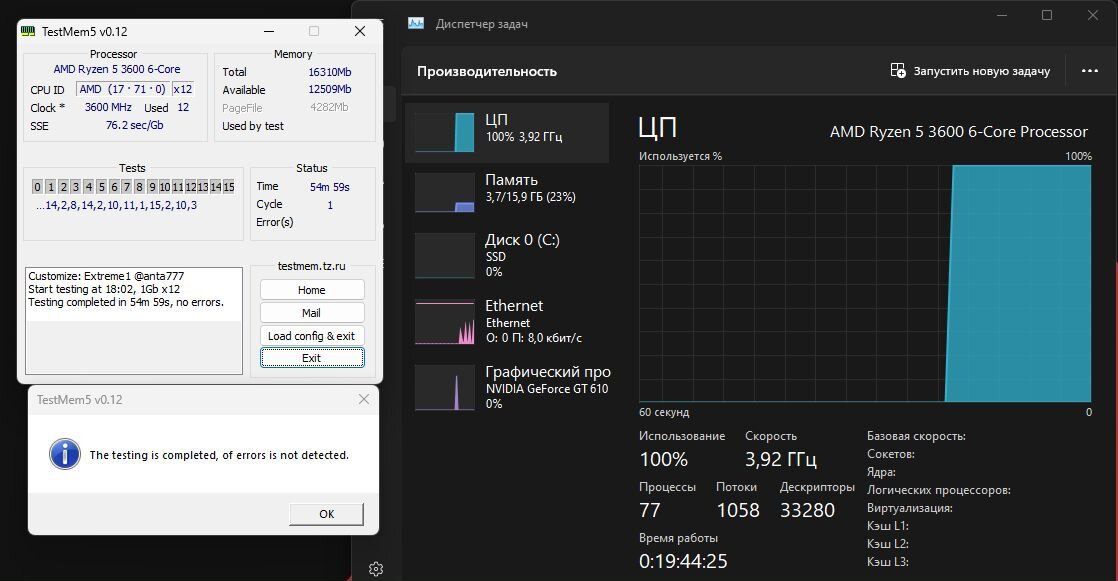Image resolution: width=1118 pixels, height=581 pixels.
Task: Minimize the TestMem5 window
Action: pos(269,31)
